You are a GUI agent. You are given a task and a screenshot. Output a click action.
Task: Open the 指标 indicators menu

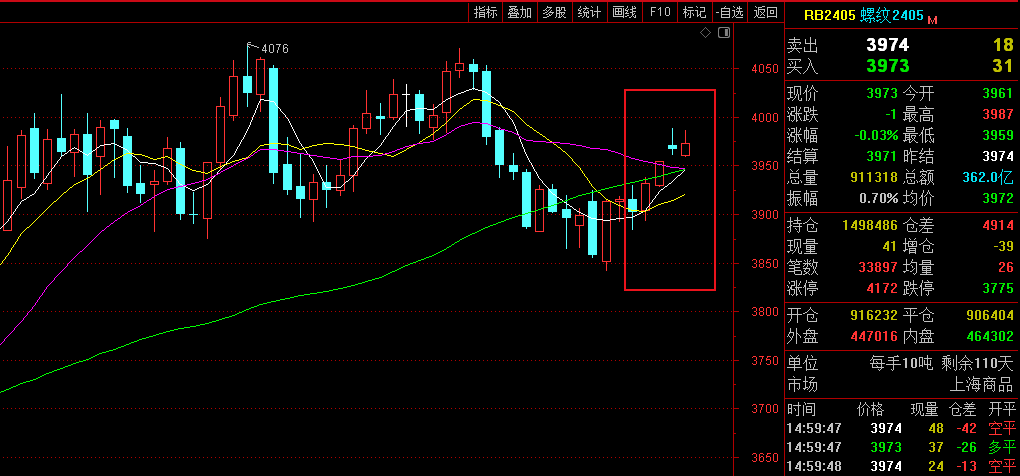click(485, 12)
